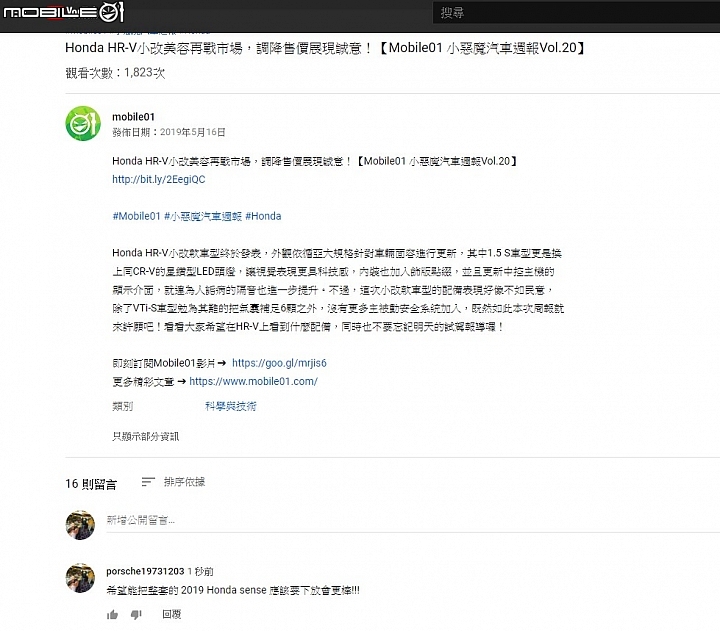Click the 1 秒前 comment timestamp
720x631 pixels.
coord(201,571)
